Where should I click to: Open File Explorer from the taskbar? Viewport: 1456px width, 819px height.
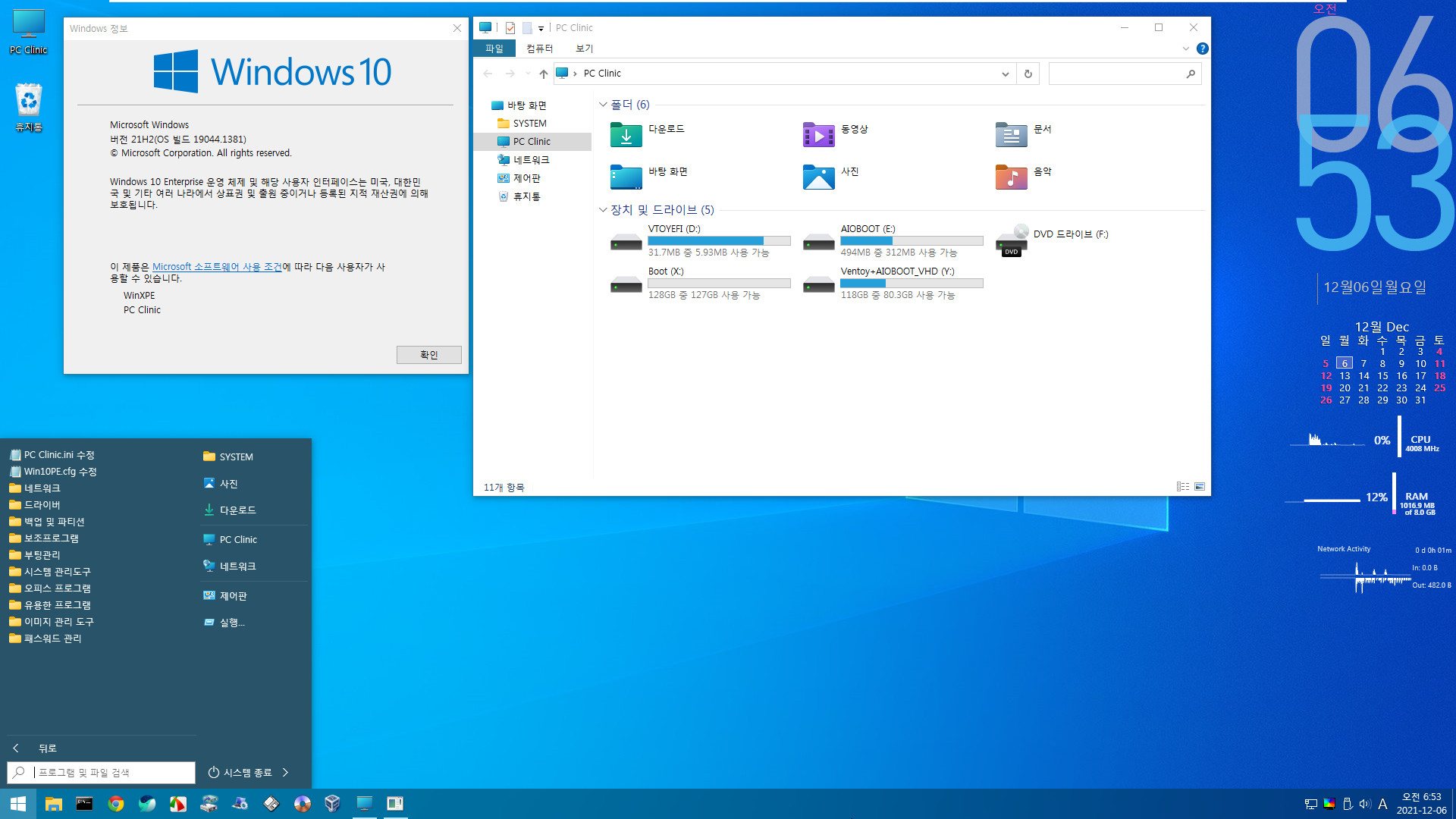pyautogui.click(x=53, y=804)
